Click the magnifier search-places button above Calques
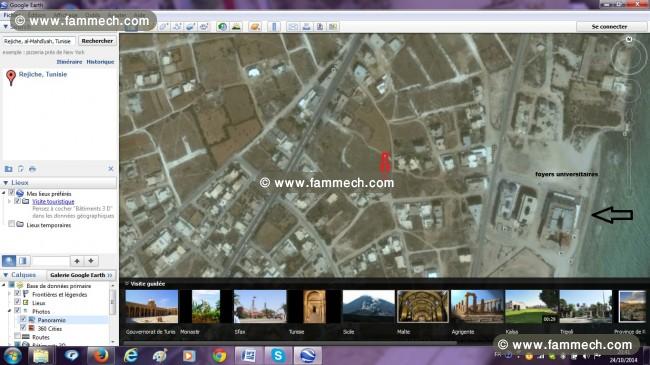 pos(9,261)
